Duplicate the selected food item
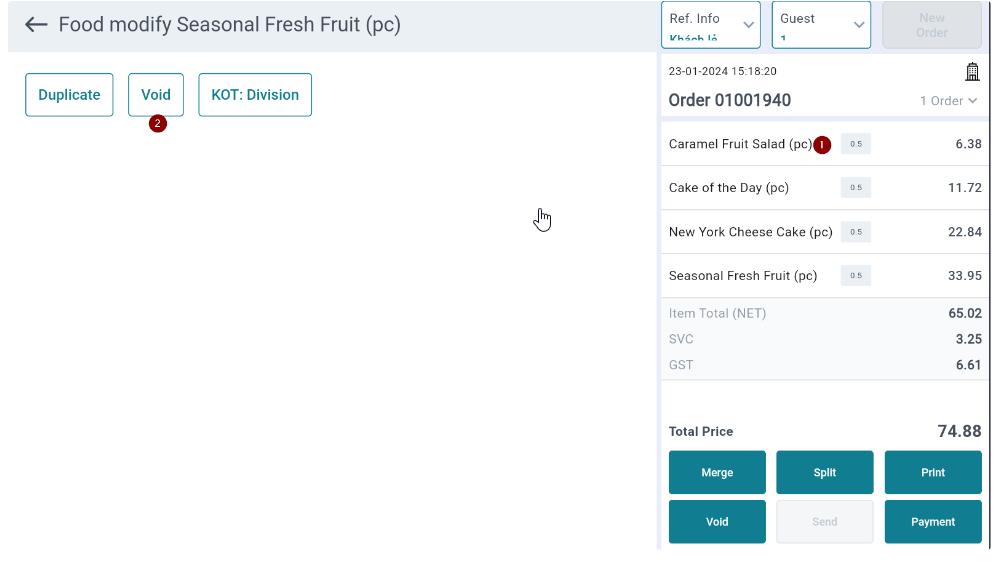 point(69,95)
